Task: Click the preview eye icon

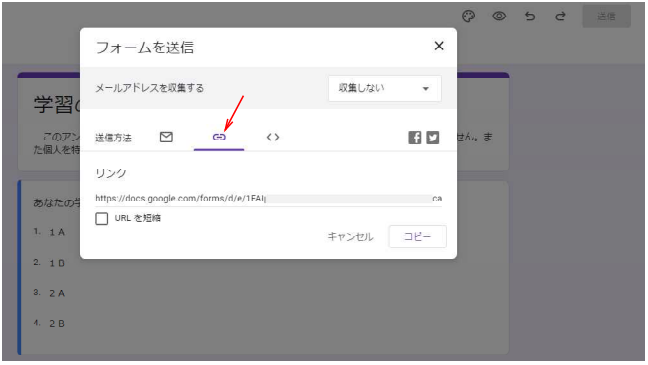Action: coord(499,17)
